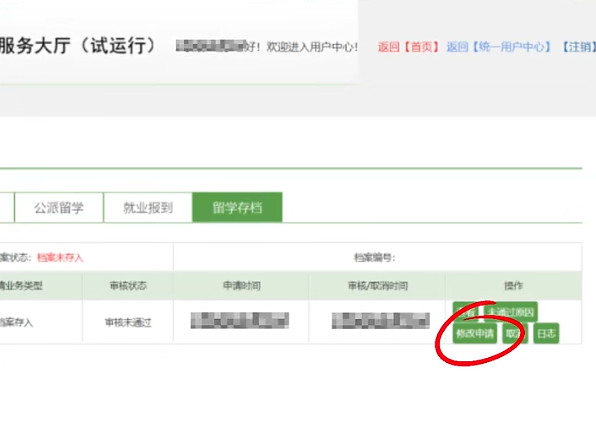Click the red 档案未存入 status text
This screenshot has height=430, width=596.
click(x=60, y=258)
